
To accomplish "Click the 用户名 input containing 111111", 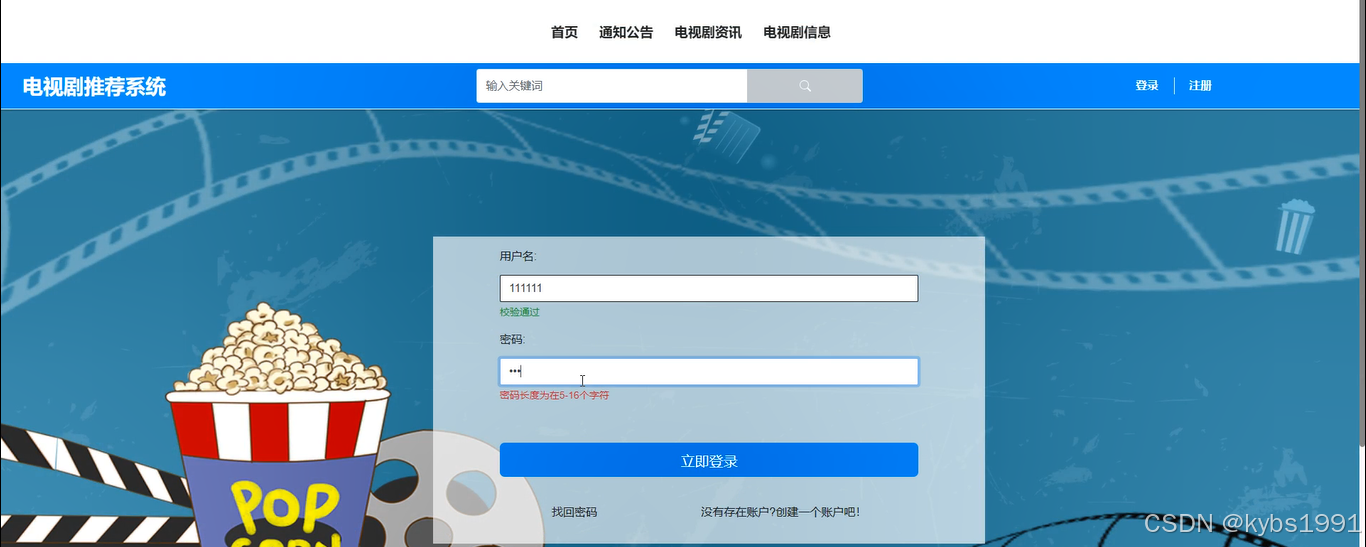I will 709,288.
